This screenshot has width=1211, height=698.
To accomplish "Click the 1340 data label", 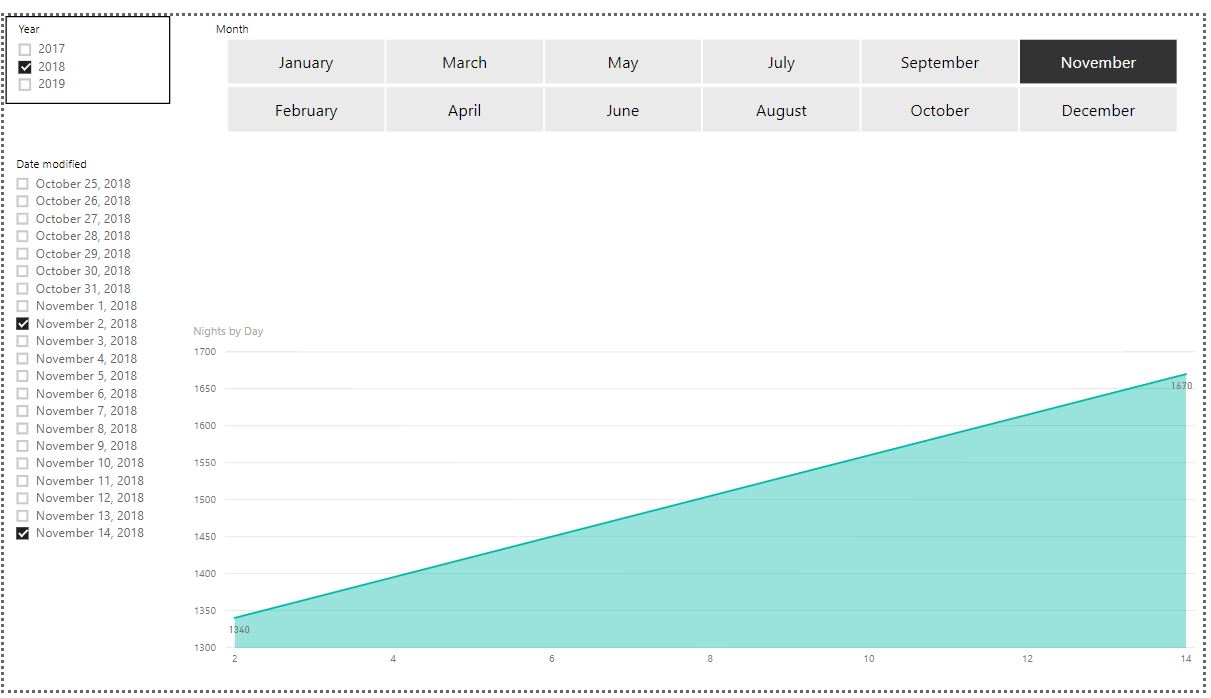I will pos(239,630).
